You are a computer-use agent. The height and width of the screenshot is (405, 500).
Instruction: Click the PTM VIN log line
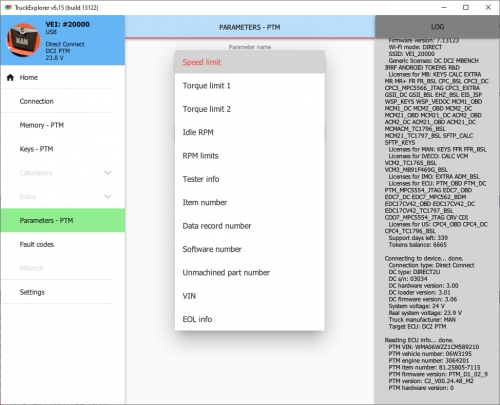434,347
